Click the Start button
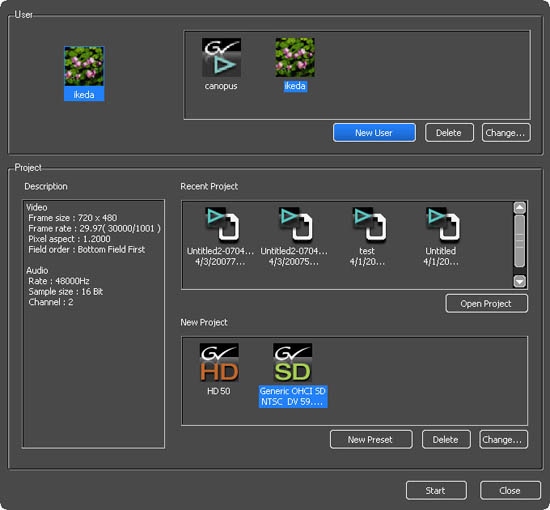 click(x=436, y=490)
